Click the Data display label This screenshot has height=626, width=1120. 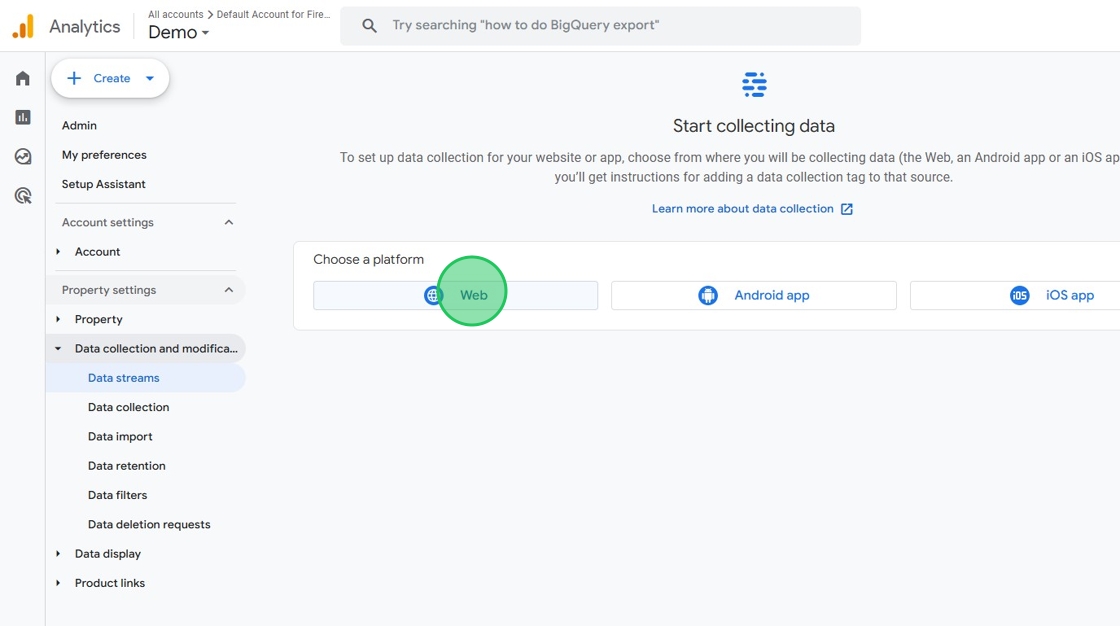click(x=108, y=554)
